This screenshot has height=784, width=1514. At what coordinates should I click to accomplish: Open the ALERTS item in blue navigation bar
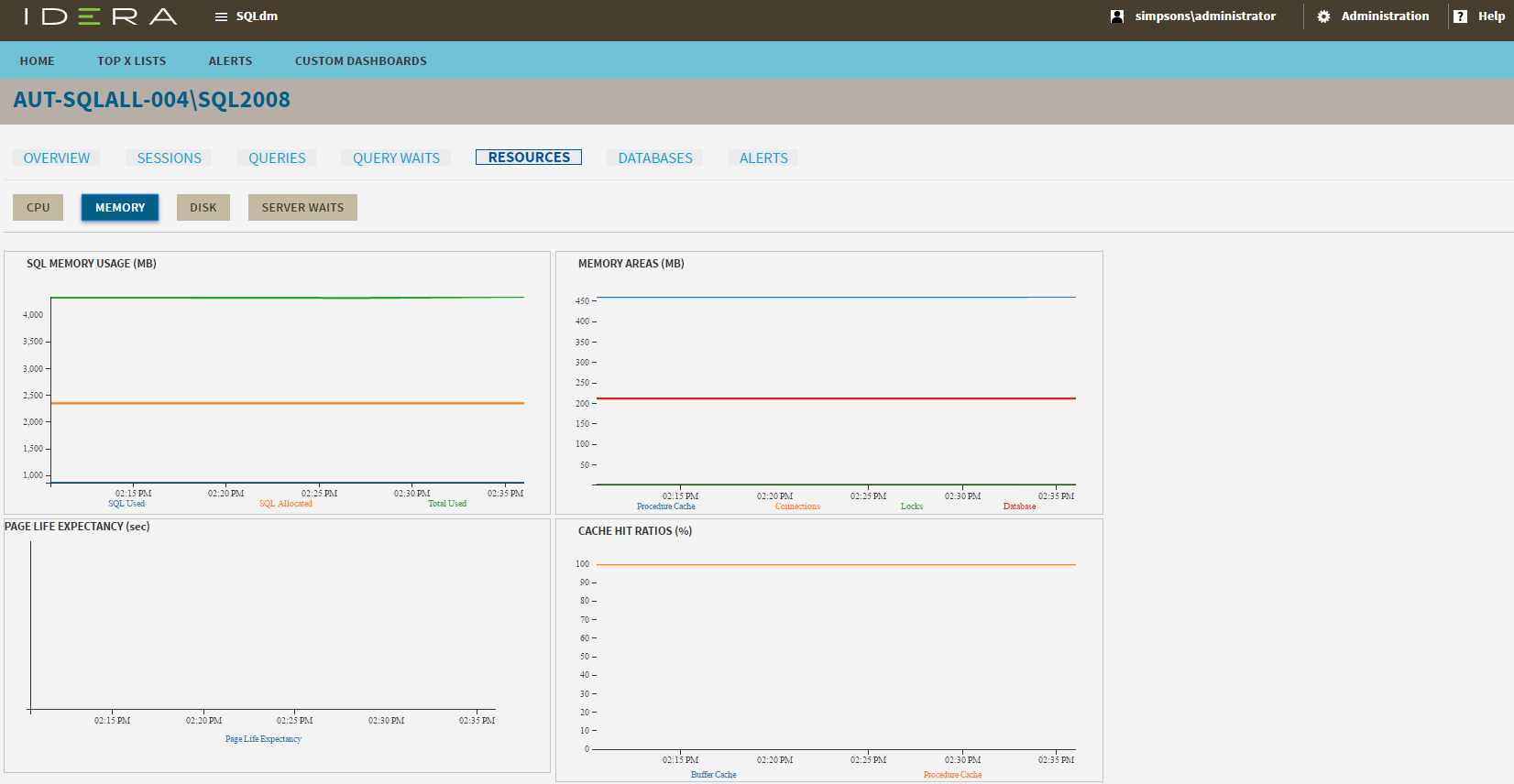(230, 61)
